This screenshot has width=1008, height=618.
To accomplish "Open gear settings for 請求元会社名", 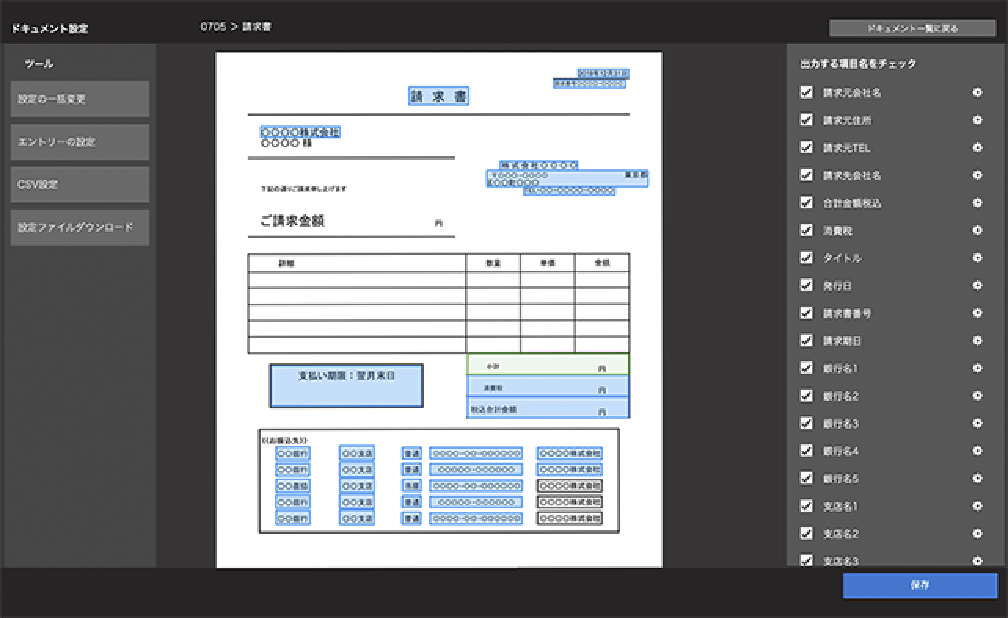I will point(977,93).
